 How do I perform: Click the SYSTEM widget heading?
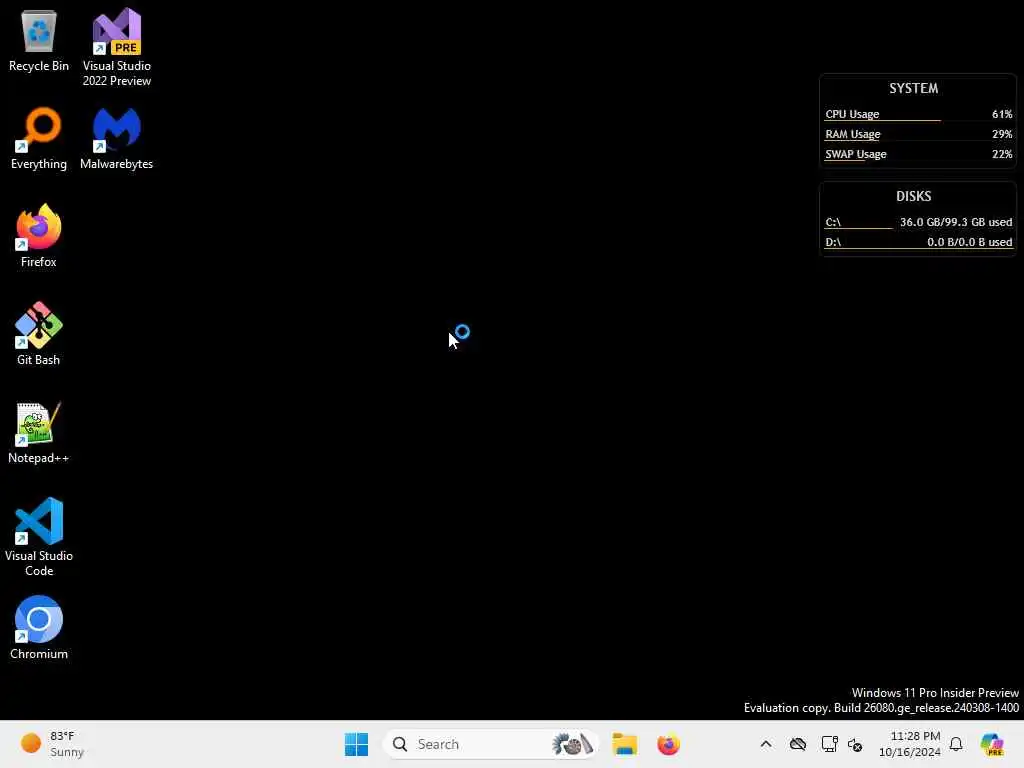click(914, 88)
